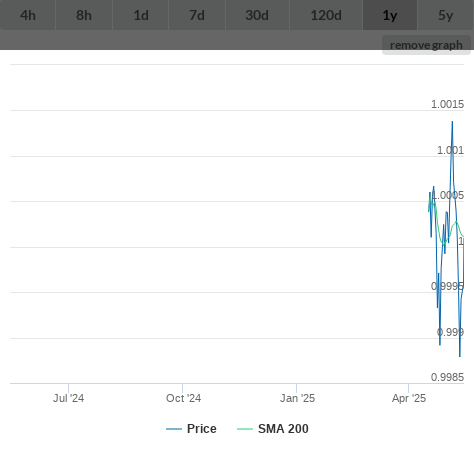
Task: Click the Jul '24 axis tick label
Action: 68,398
